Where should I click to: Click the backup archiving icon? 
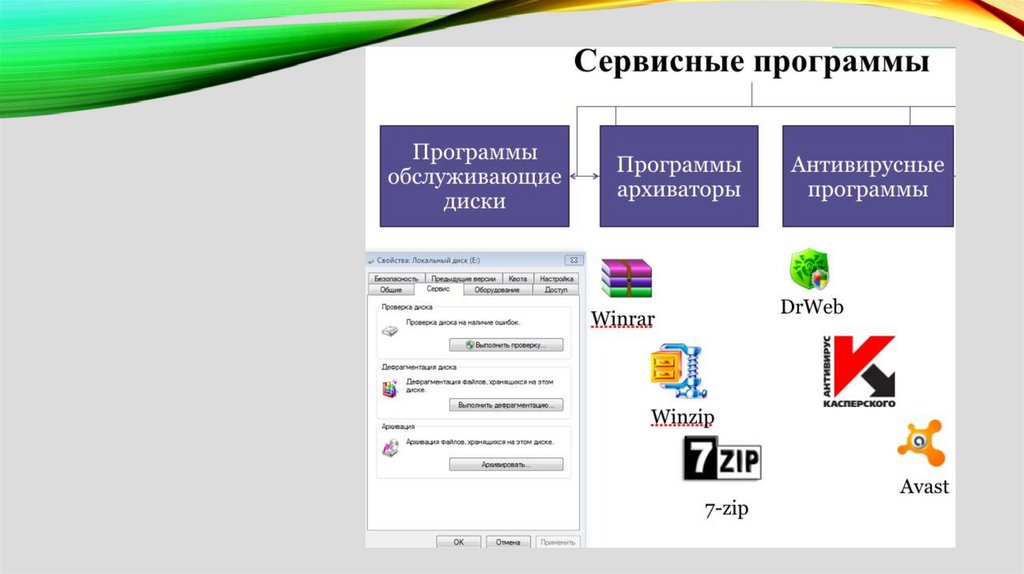coord(391,448)
